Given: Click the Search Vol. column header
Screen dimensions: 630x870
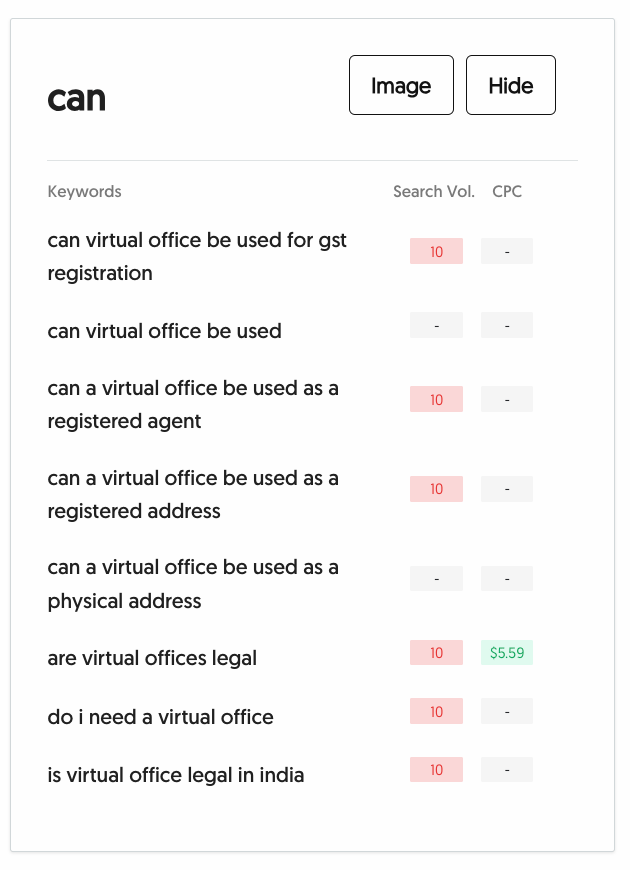Looking at the screenshot, I should [x=433, y=191].
